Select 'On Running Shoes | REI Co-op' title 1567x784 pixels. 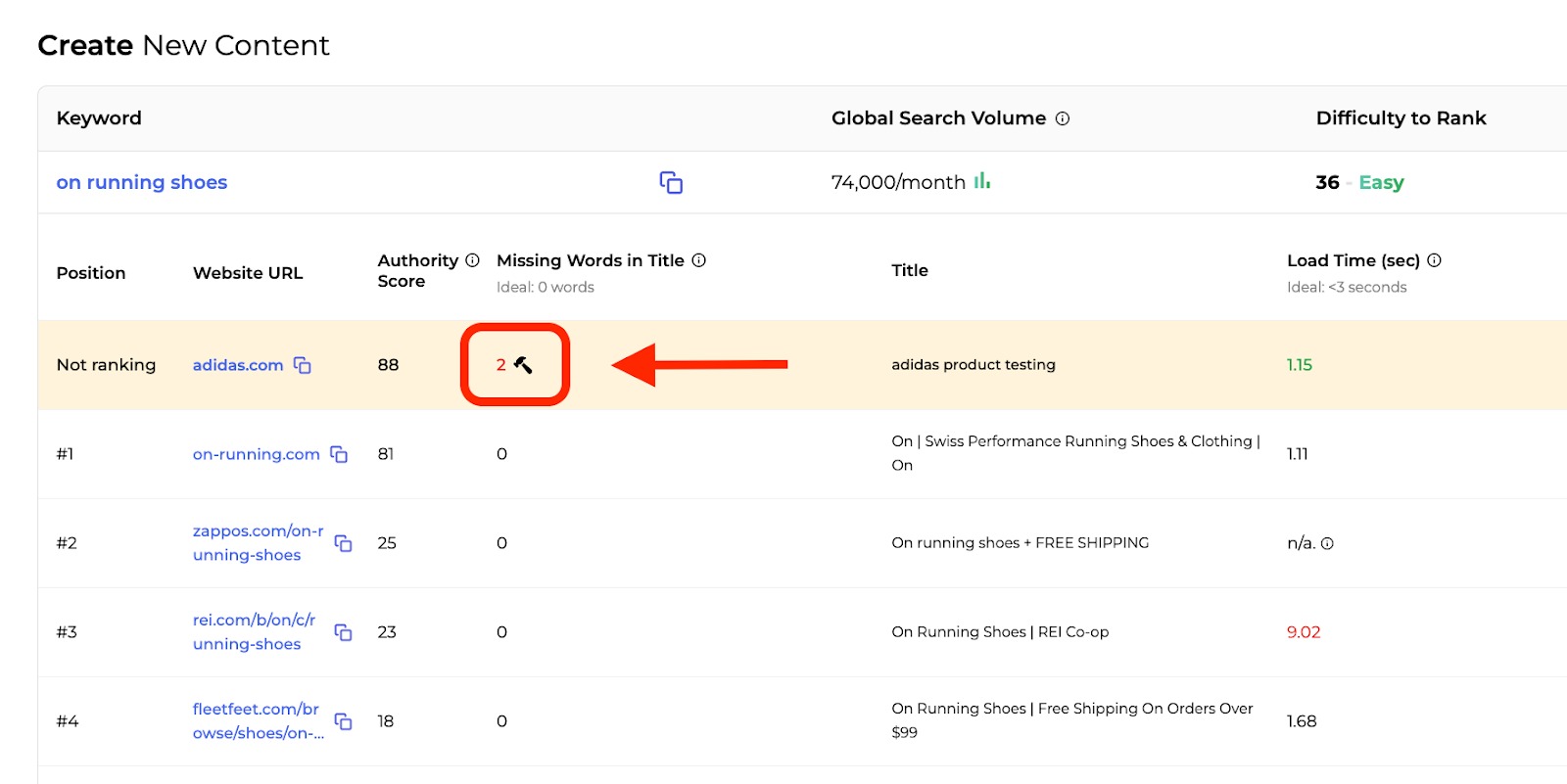tap(1000, 632)
